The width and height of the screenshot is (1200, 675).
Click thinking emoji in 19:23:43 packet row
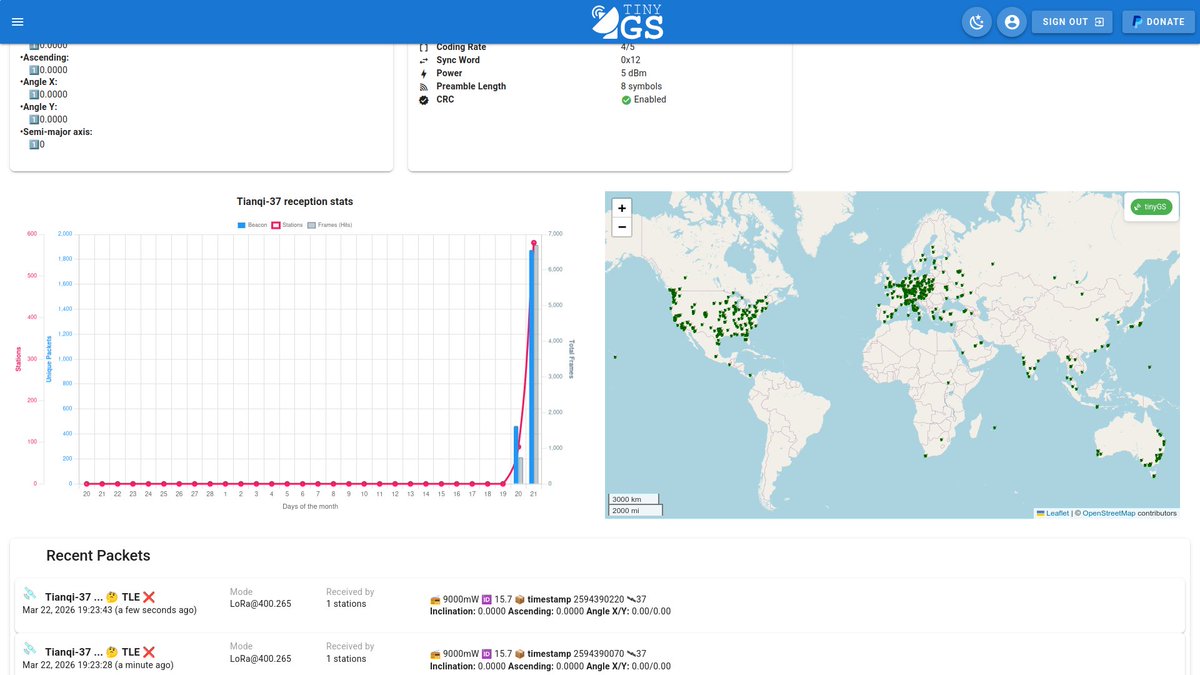pos(112,596)
